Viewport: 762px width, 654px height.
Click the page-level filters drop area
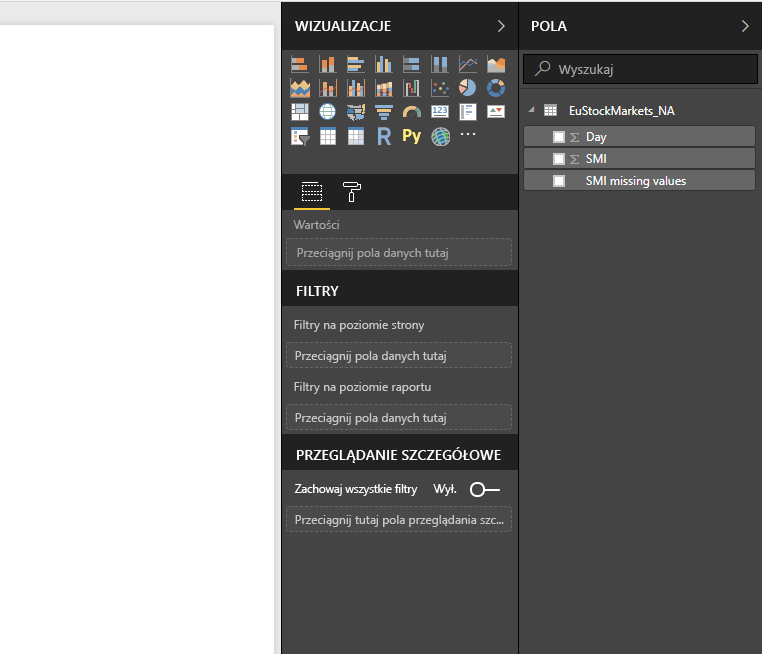(399, 356)
